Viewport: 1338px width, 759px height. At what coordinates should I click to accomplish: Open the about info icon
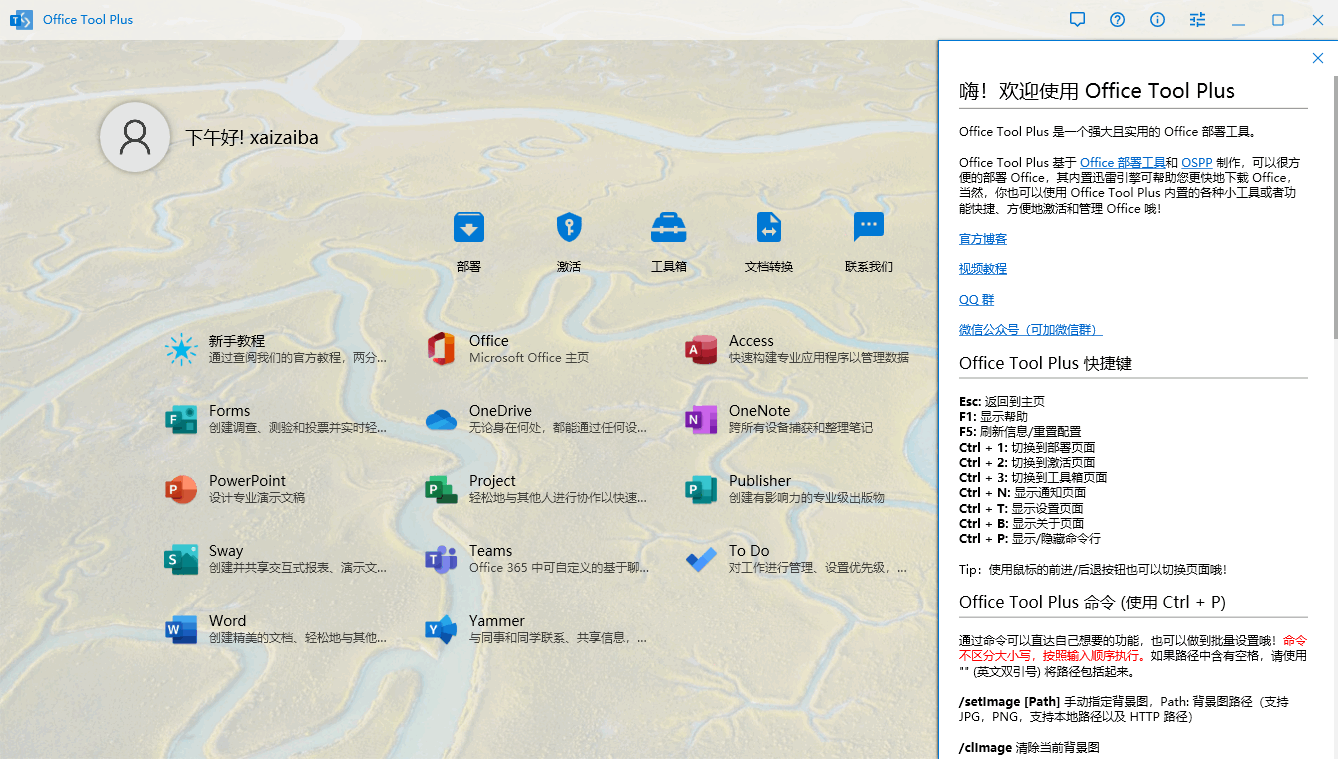click(x=1157, y=19)
